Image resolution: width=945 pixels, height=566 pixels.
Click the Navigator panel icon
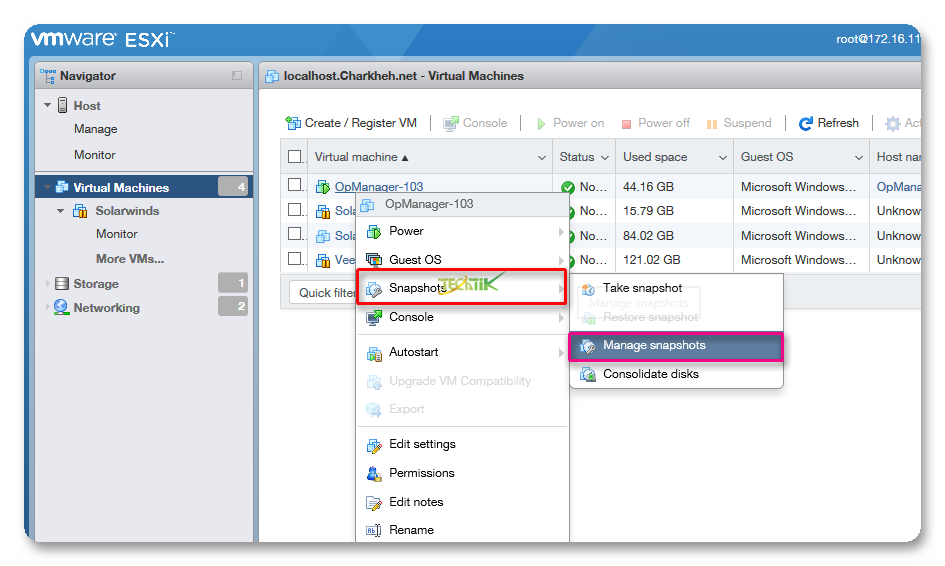click(48, 76)
